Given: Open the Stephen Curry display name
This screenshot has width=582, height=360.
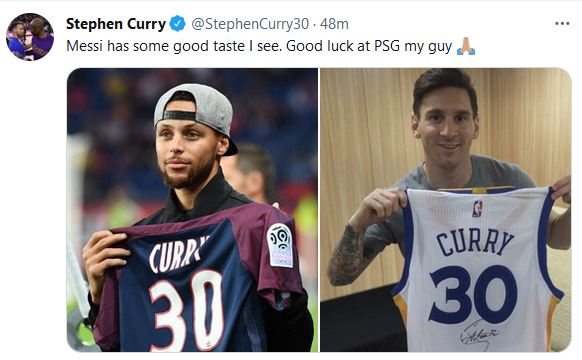Looking at the screenshot, I should pyautogui.click(x=116, y=24).
